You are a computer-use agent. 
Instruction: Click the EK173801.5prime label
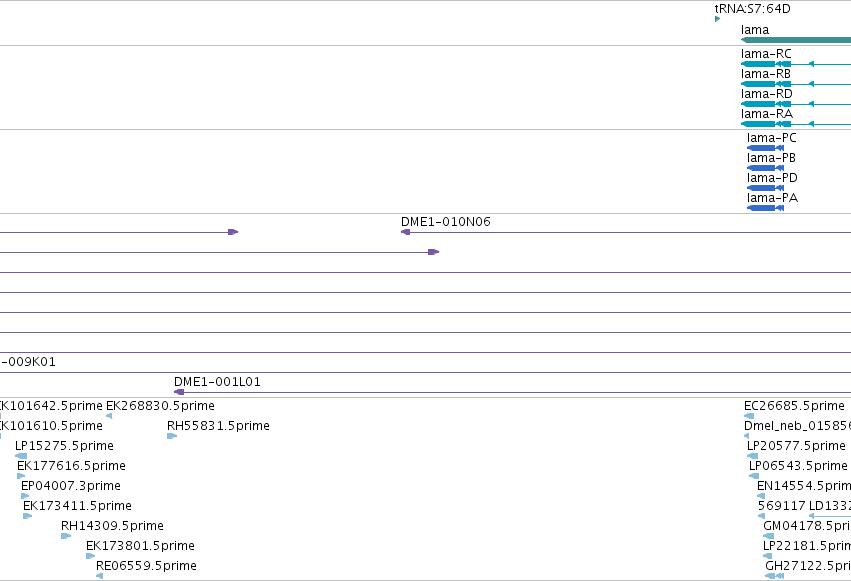141,546
